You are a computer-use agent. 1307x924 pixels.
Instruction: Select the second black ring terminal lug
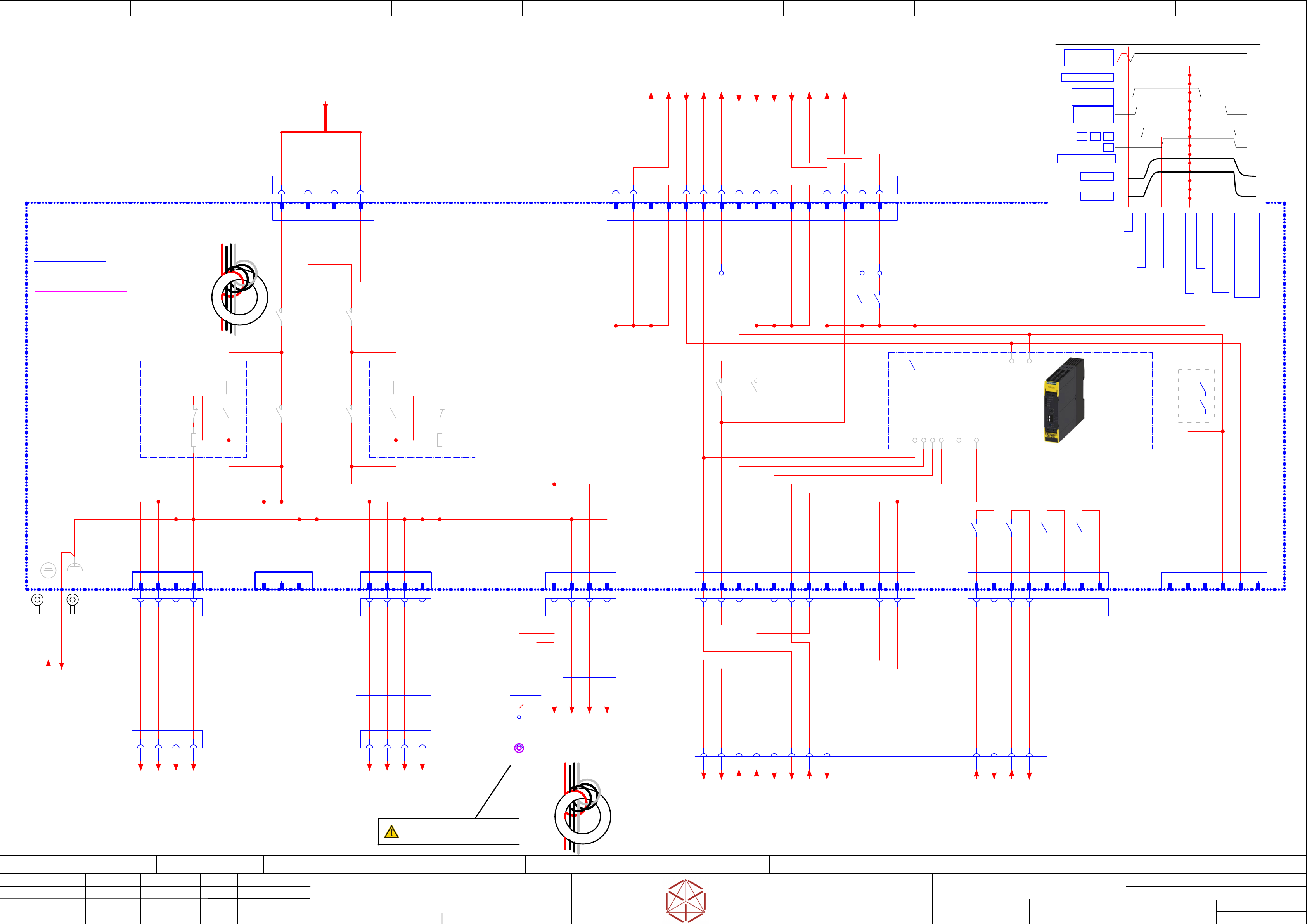pyautogui.click(x=72, y=602)
